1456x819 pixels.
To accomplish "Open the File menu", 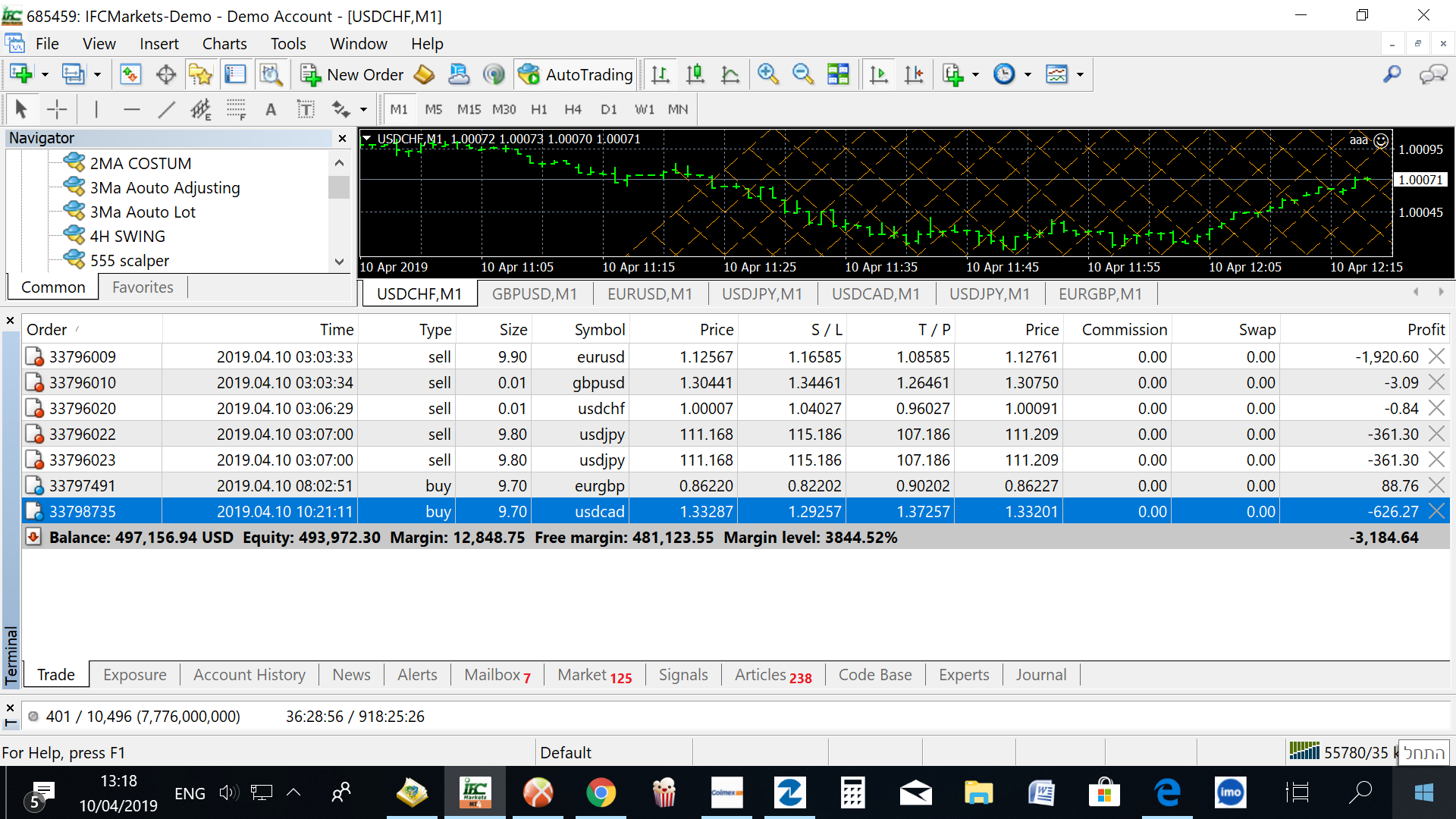I will (47, 44).
